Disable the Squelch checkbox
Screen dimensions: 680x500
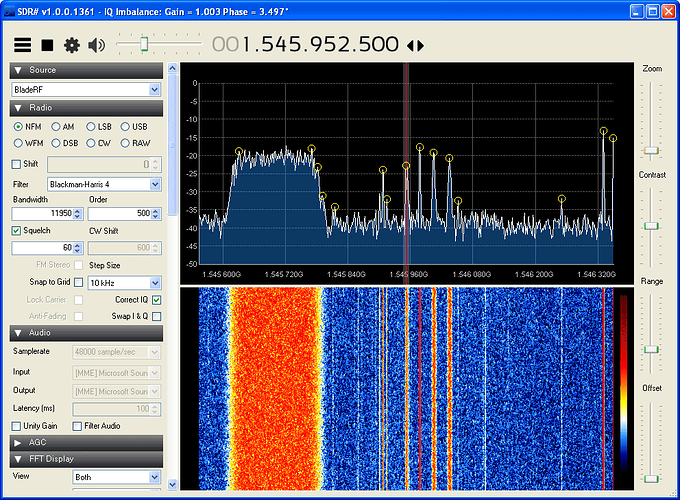coord(17,230)
